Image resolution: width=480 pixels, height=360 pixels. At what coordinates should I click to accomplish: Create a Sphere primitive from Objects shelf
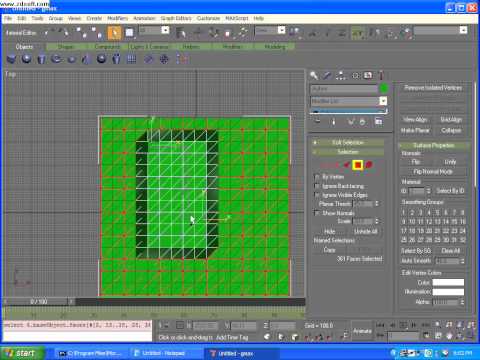pos(26,59)
